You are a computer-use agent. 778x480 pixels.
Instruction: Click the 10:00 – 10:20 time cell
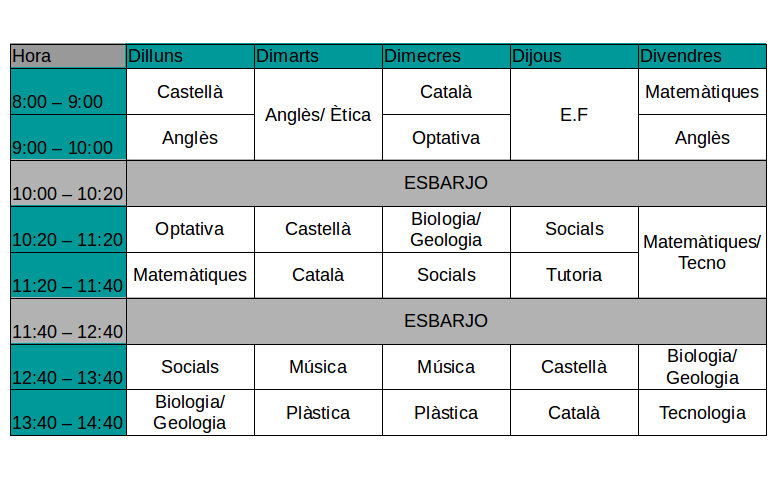click(x=68, y=184)
